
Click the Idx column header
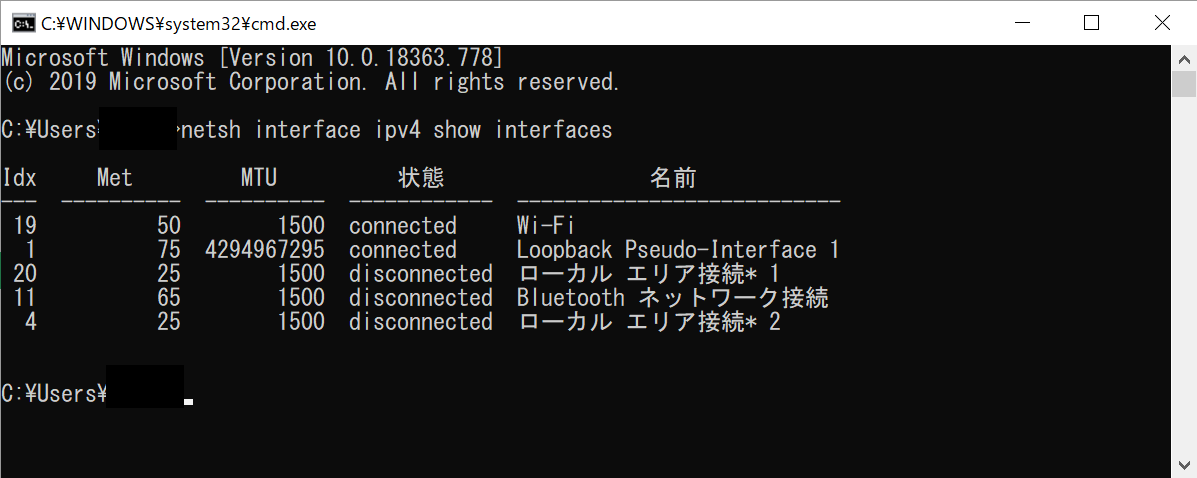(x=20, y=178)
